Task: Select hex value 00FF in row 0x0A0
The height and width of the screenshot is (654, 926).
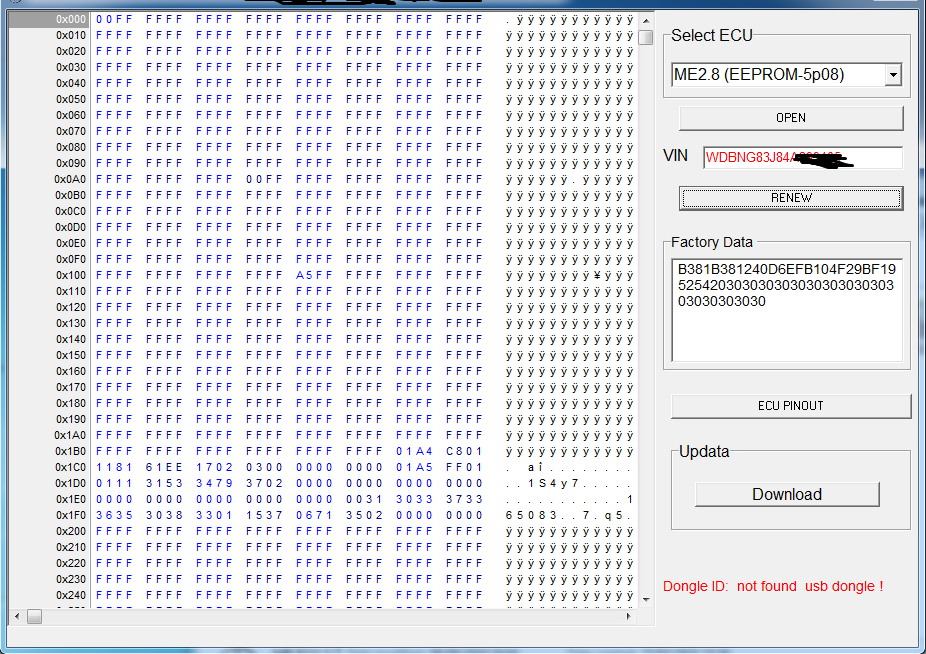Action: [x=264, y=179]
